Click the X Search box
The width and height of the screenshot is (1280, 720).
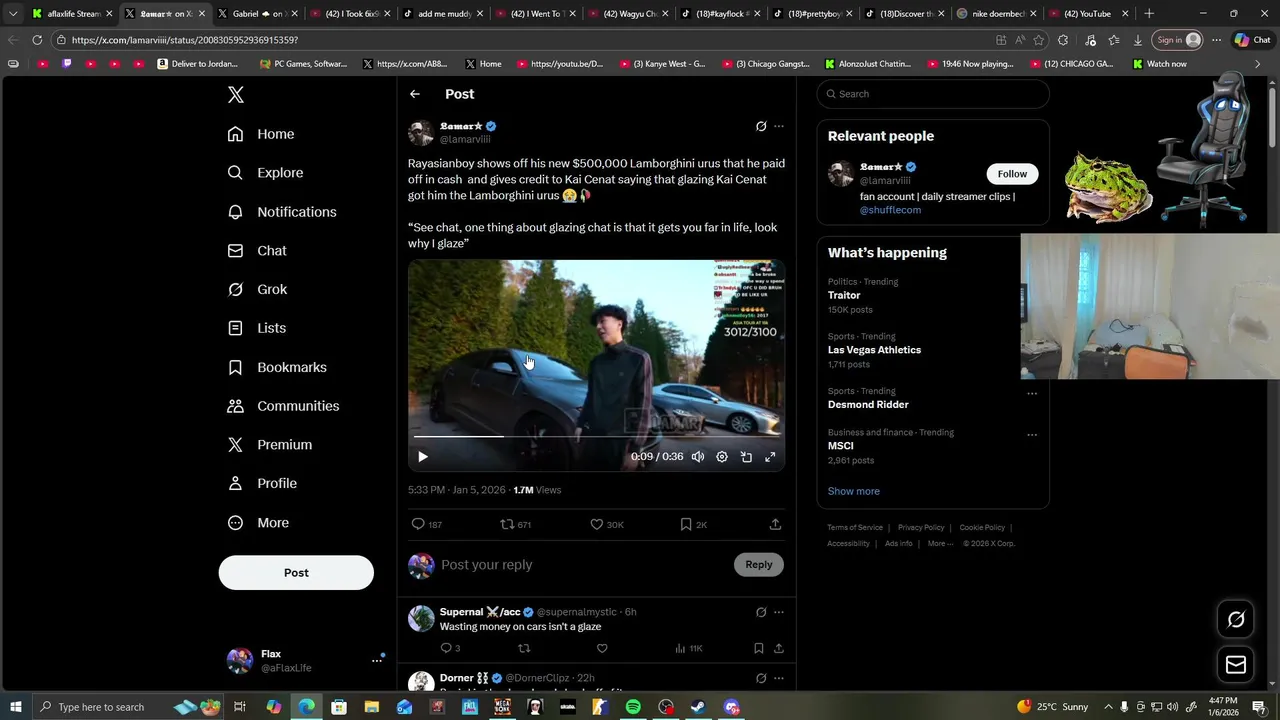pos(933,94)
